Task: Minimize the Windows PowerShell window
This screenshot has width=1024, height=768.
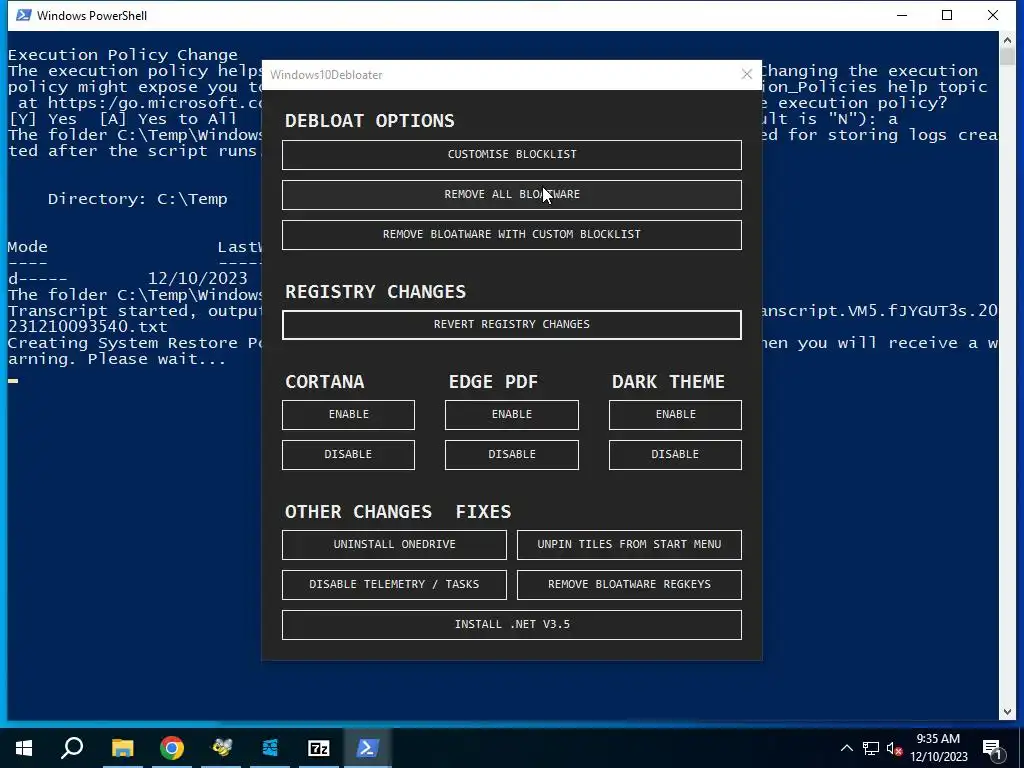Action: tap(902, 15)
